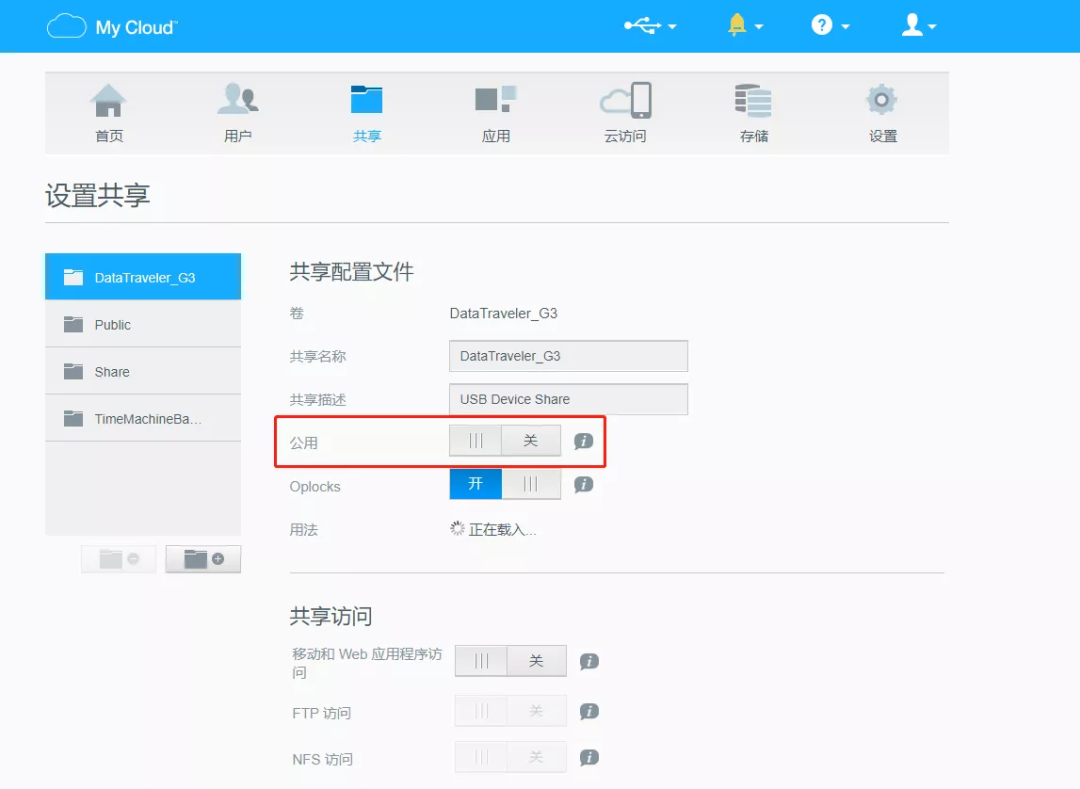This screenshot has width=1080, height=789.
Task: Toggle the 公用 public switch
Action: pyautogui.click(x=505, y=441)
